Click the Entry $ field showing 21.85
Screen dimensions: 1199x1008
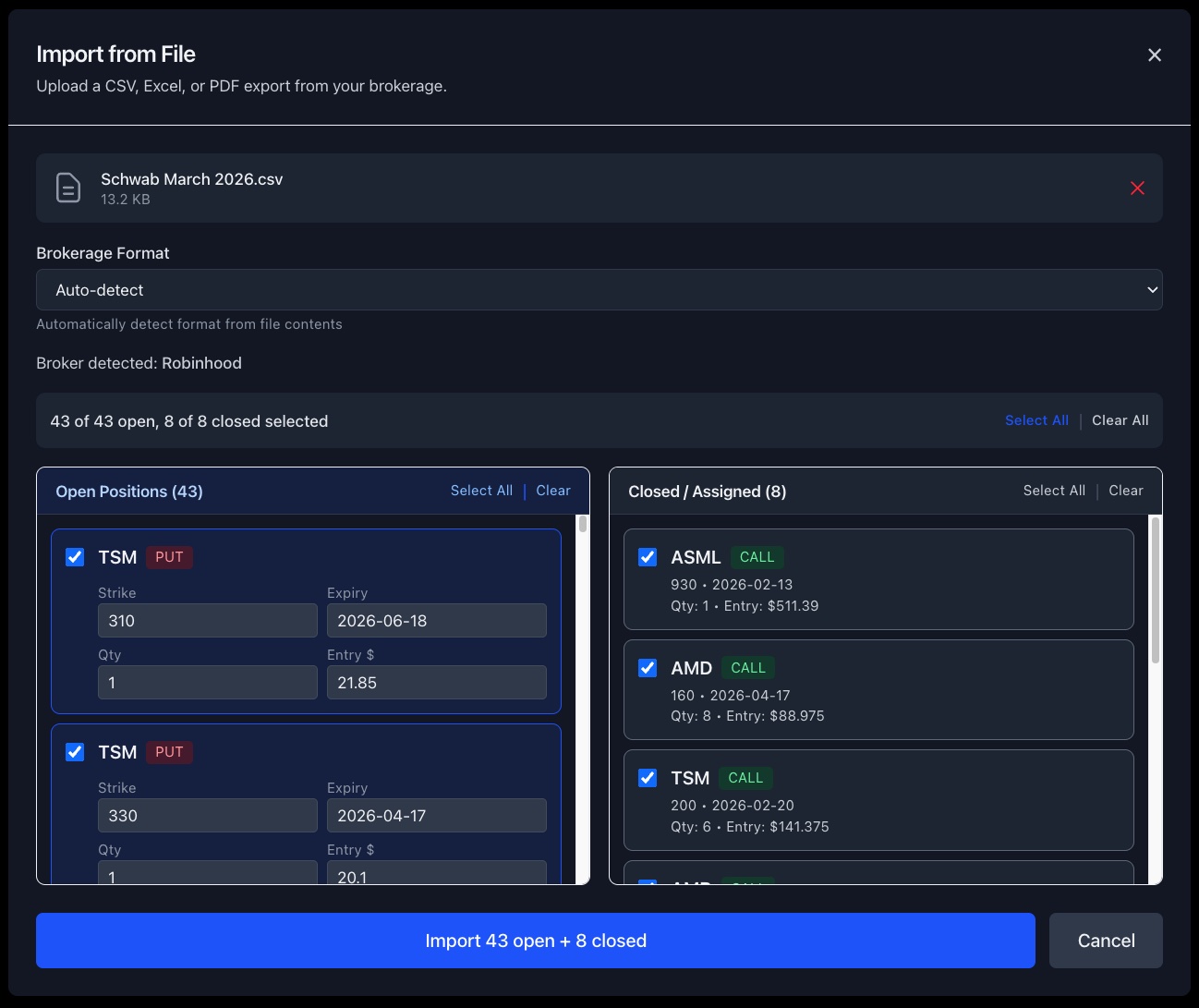436,682
